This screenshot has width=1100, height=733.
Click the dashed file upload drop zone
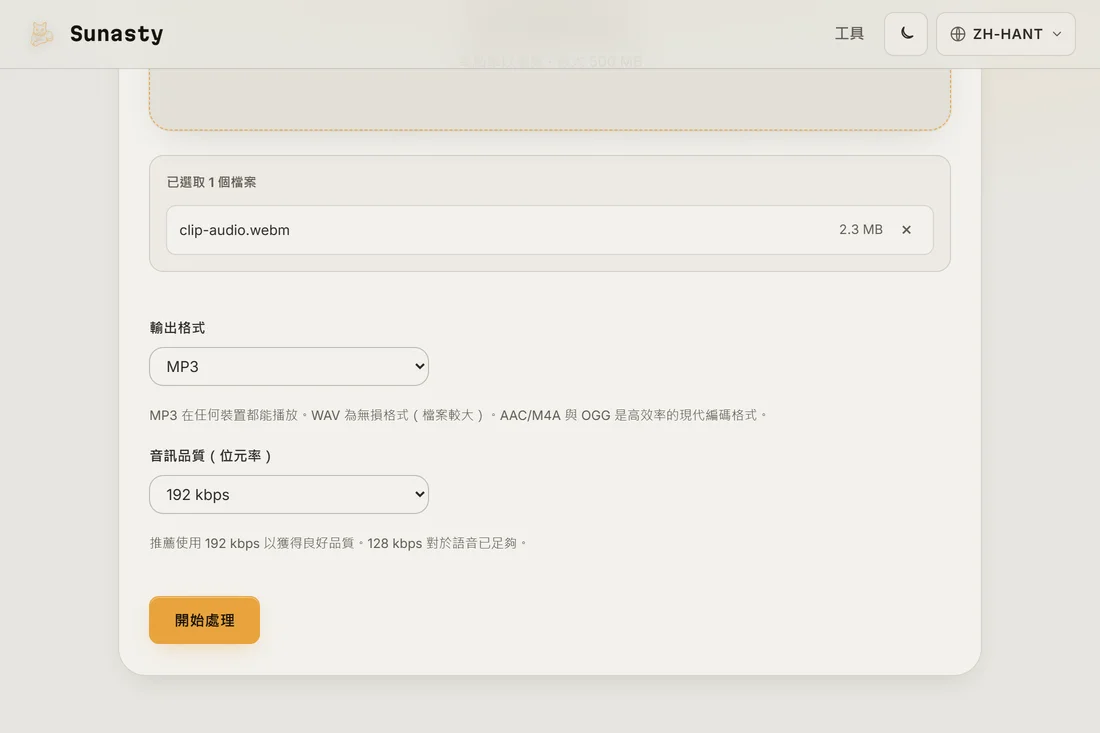click(x=550, y=98)
